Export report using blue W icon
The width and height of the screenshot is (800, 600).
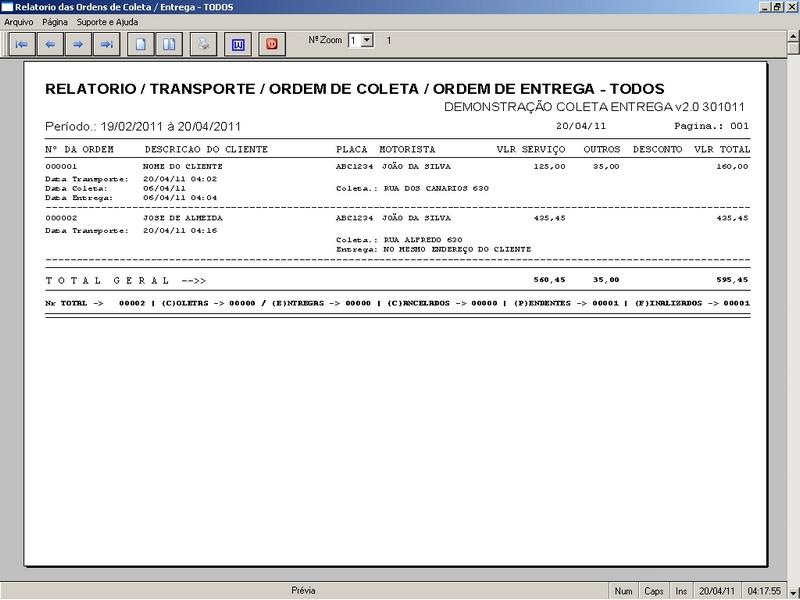[238, 44]
